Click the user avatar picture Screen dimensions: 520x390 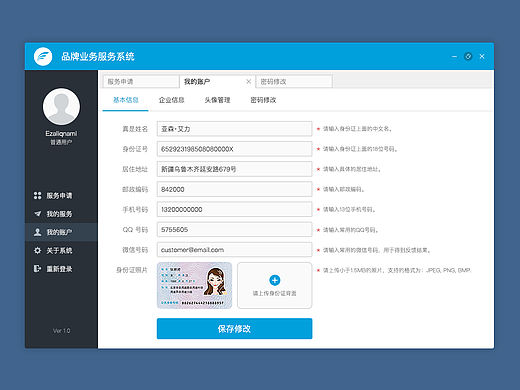[61, 107]
